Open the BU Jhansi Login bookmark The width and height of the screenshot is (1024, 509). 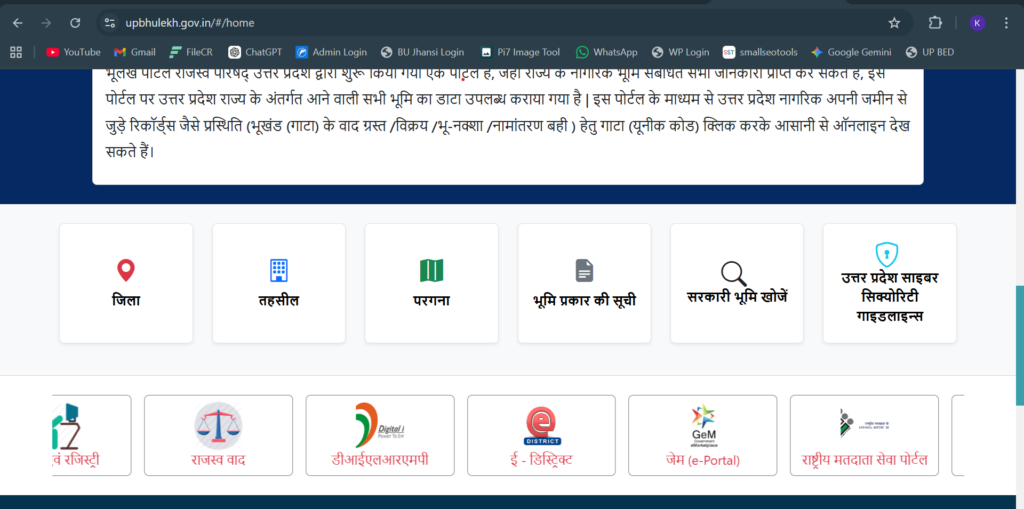point(422,52)
